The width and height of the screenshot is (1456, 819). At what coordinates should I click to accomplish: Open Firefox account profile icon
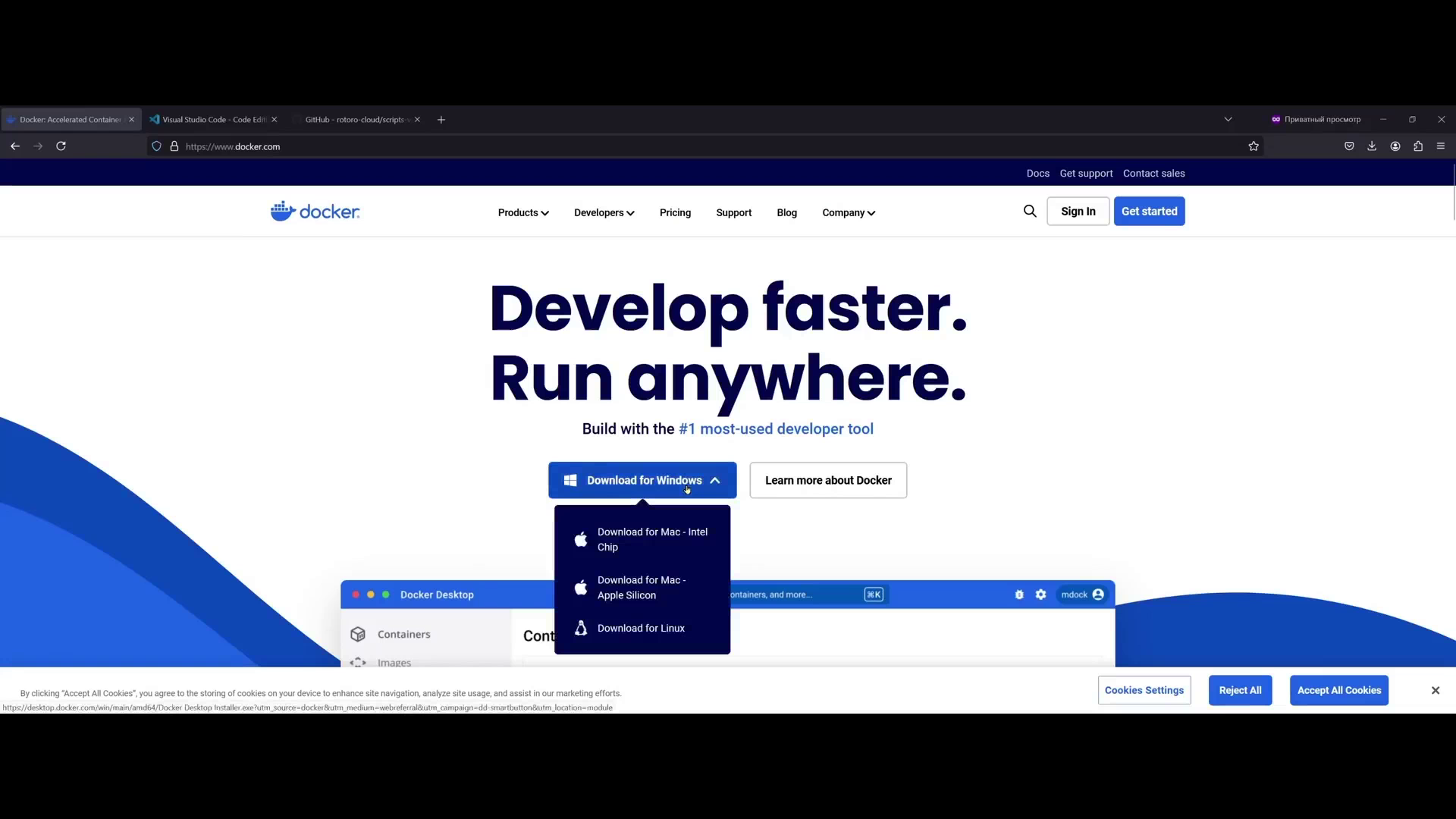tap(1395, 146)
